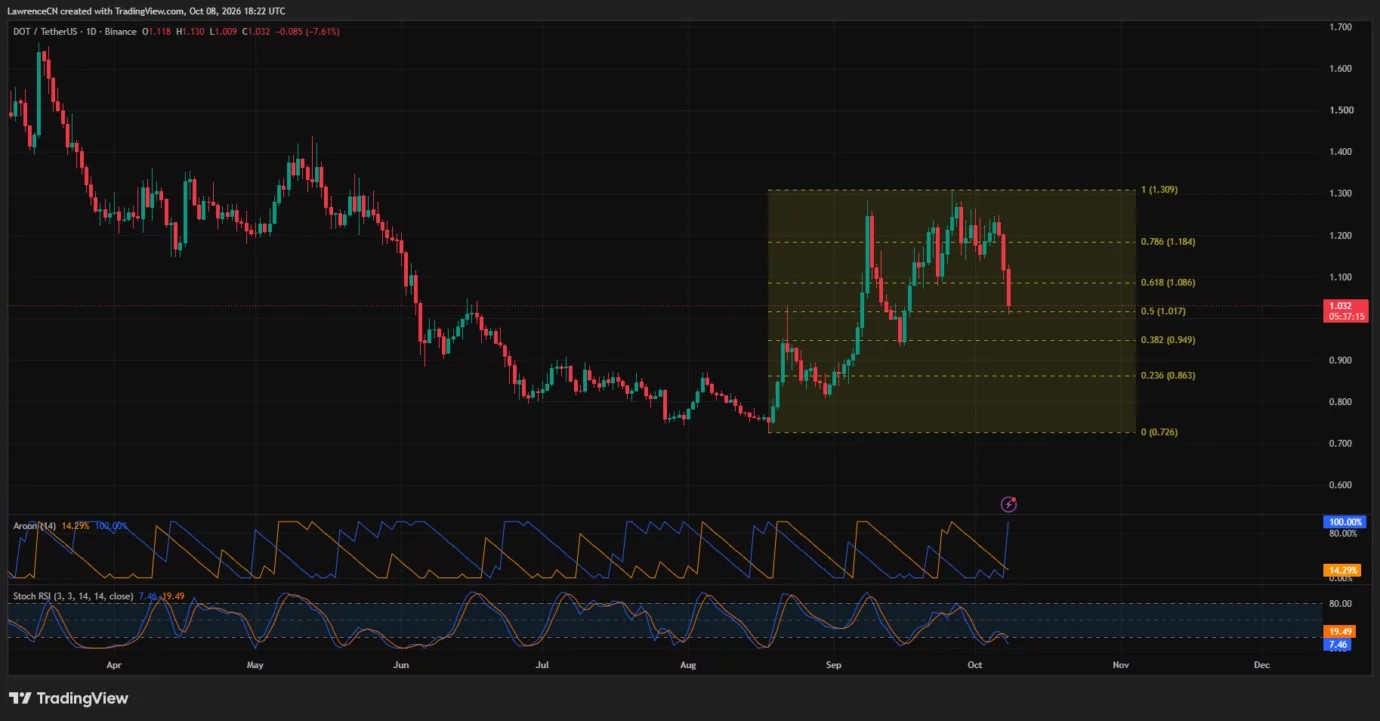Click the Apr label on the time axis

113,664
